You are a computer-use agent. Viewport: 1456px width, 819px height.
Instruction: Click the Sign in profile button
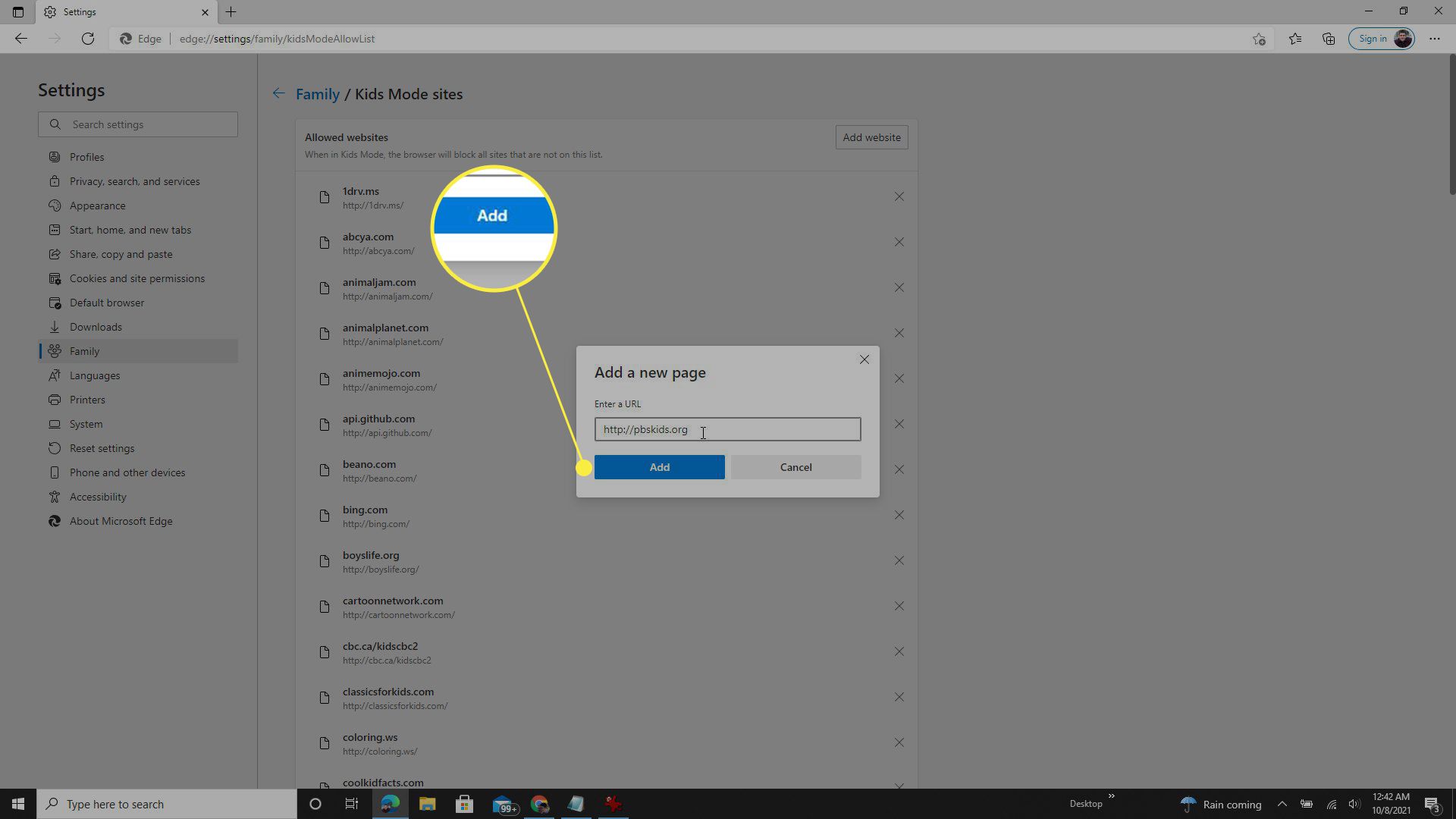(x=1381, y=39)
